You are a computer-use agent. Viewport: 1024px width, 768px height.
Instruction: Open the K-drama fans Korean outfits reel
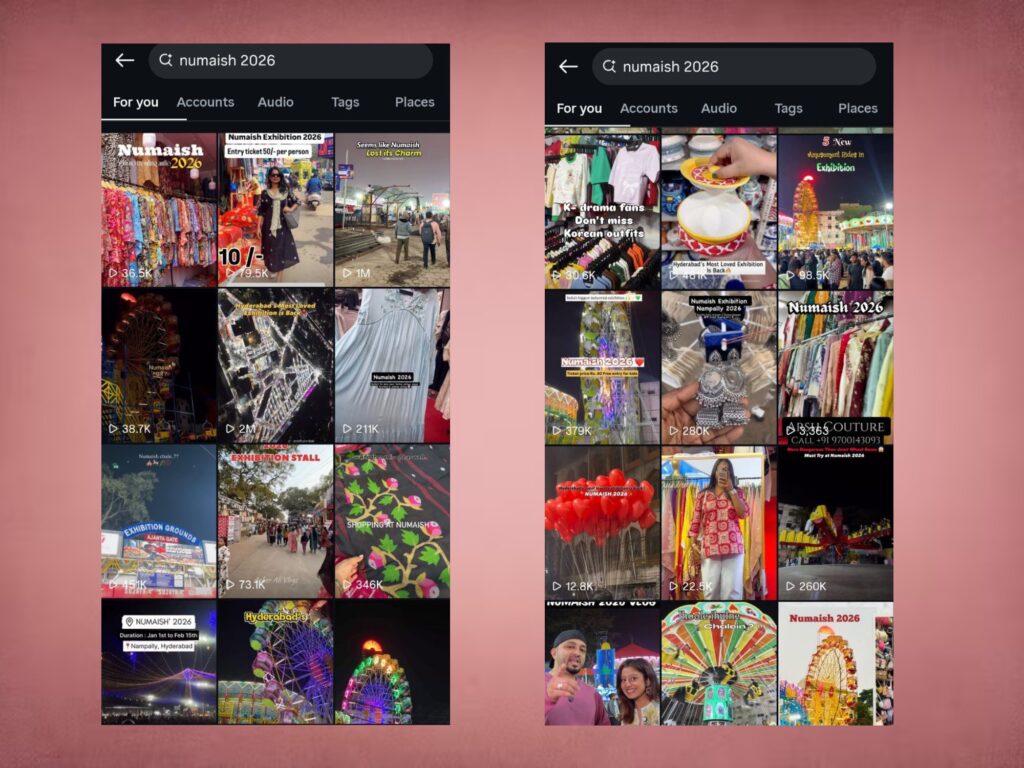click(x=602, y=209)
